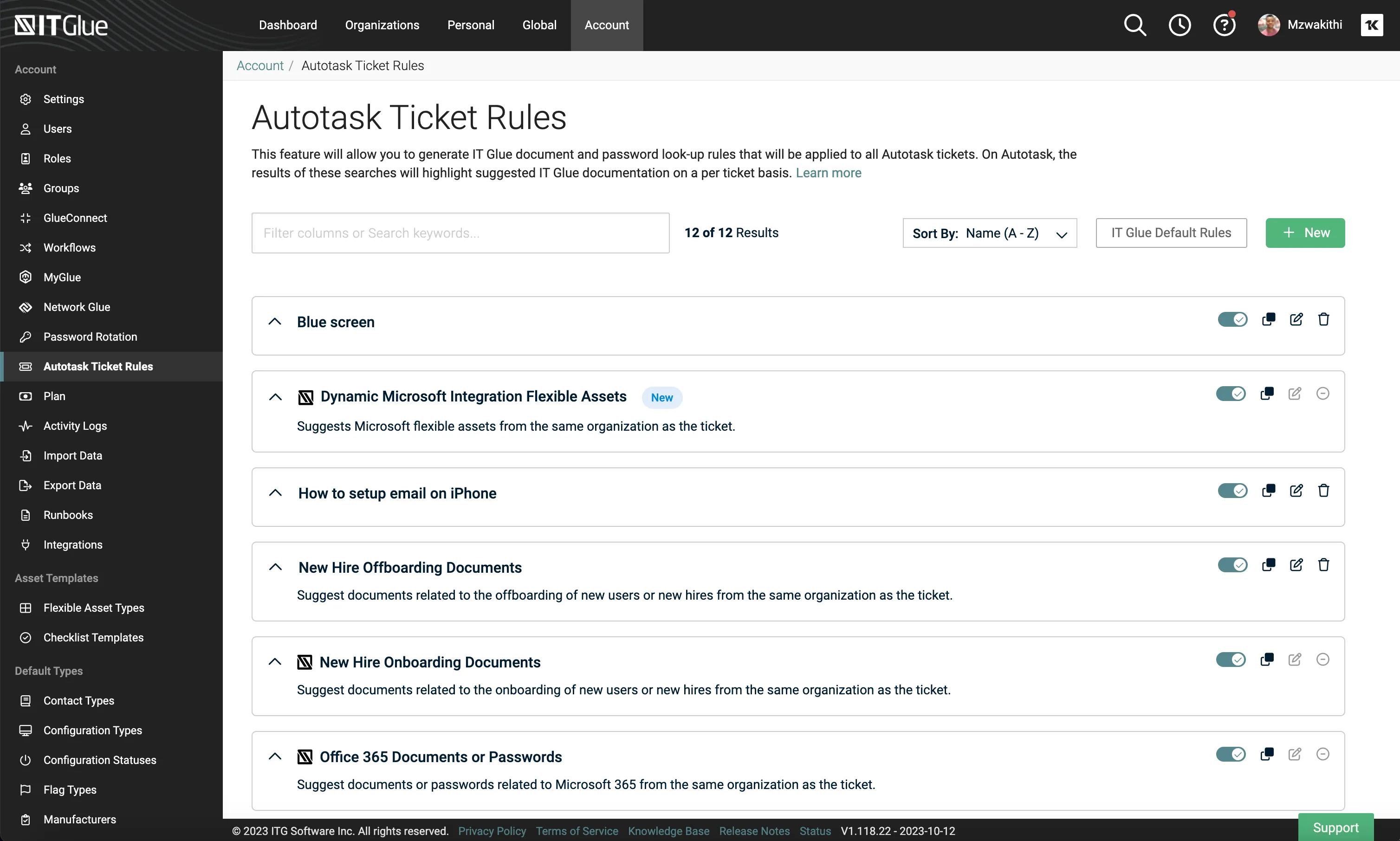The width and height of the screenshot is (1400, 841).
Task: Turn off the Dynamic Microsoft Integration Flexible Assets toggle
Action: click(x=1231, y=394)
